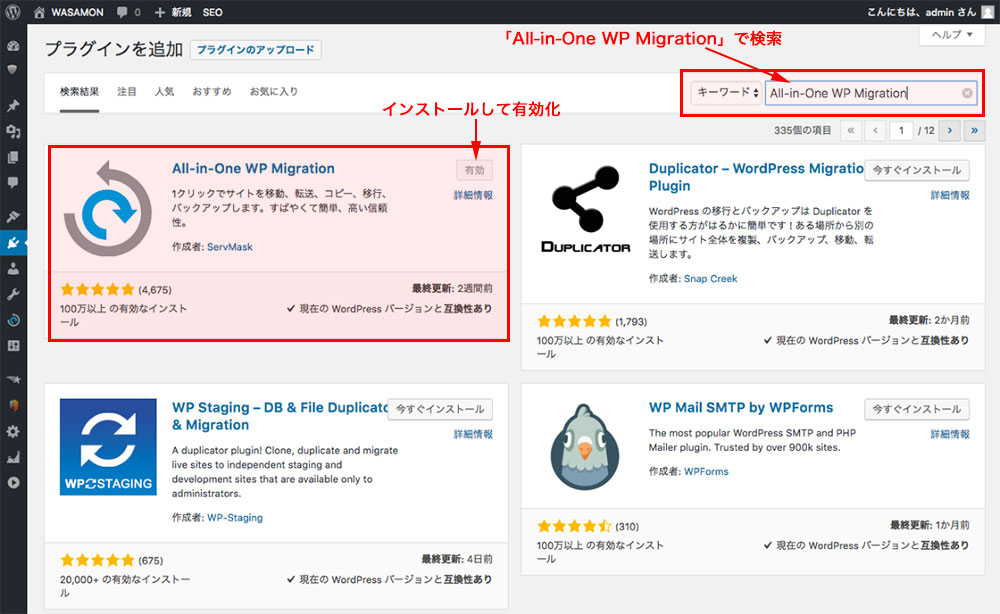
Task: View 詳細情報 for Duplicator
Action: pos(950,195)
